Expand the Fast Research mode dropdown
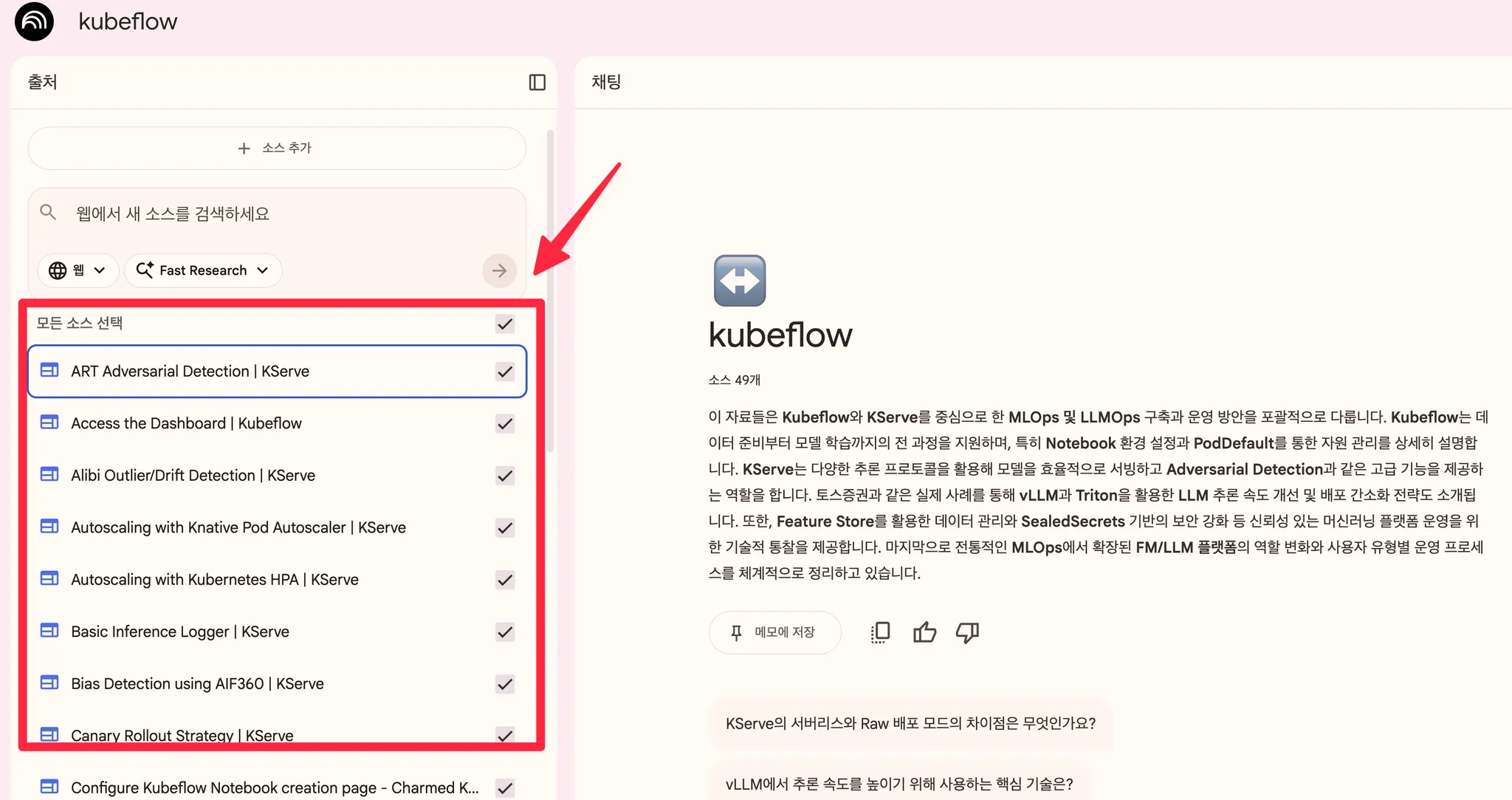Image resolution: width=1512 pixels, height=800 pixels. tap(203, 270)
